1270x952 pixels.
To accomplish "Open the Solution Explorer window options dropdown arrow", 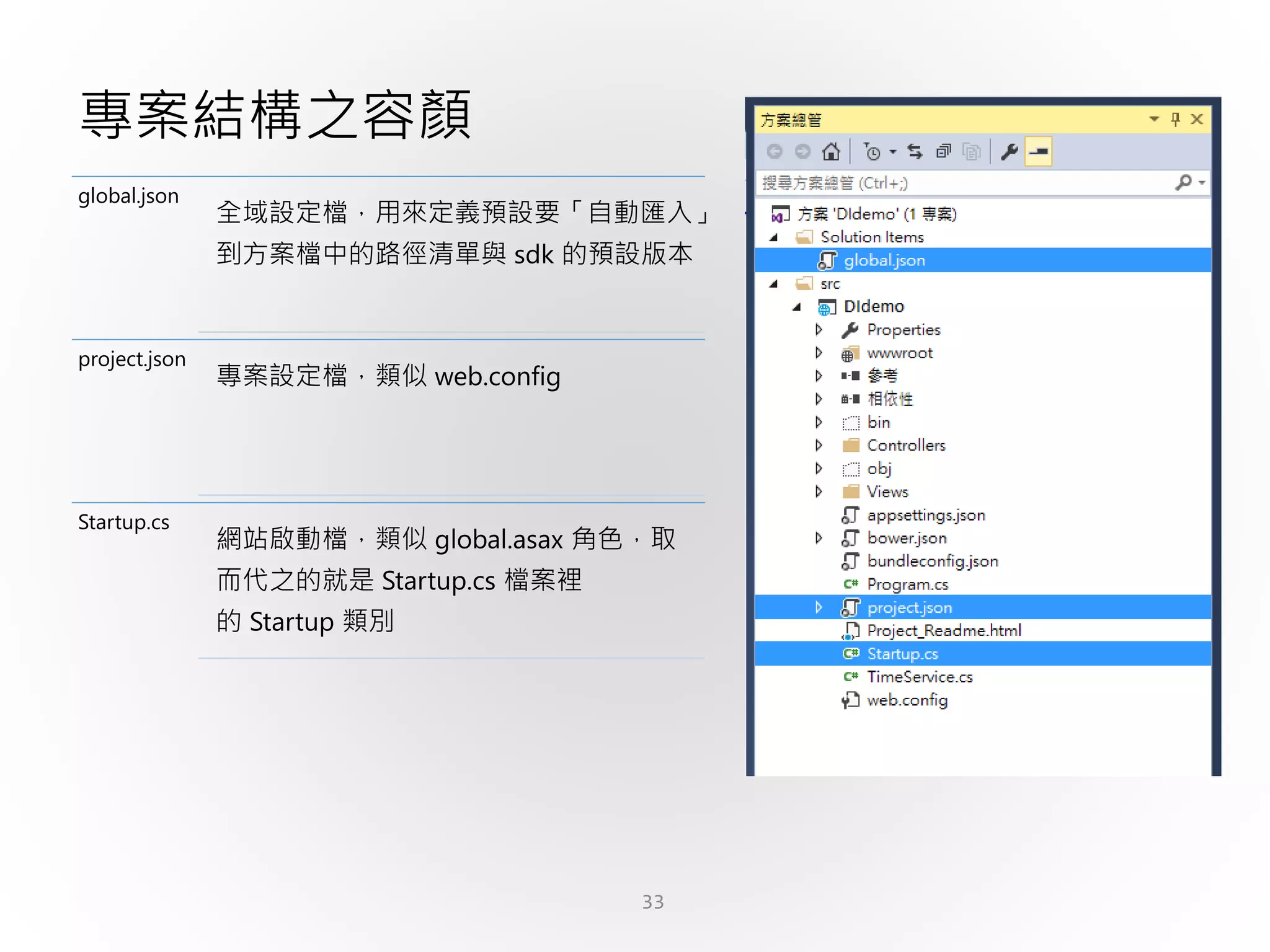I will (x=1154, y=119).
